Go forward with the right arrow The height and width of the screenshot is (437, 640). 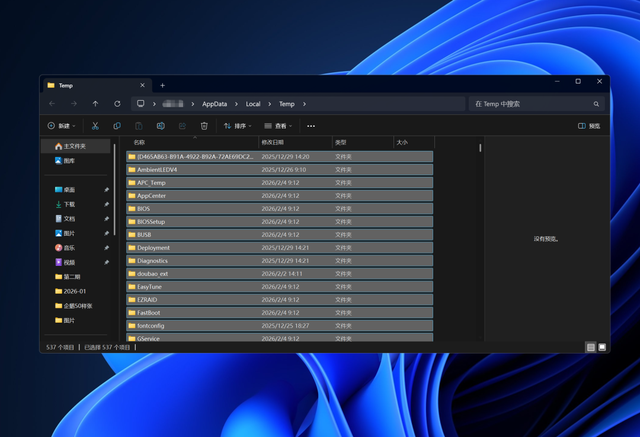74,104
